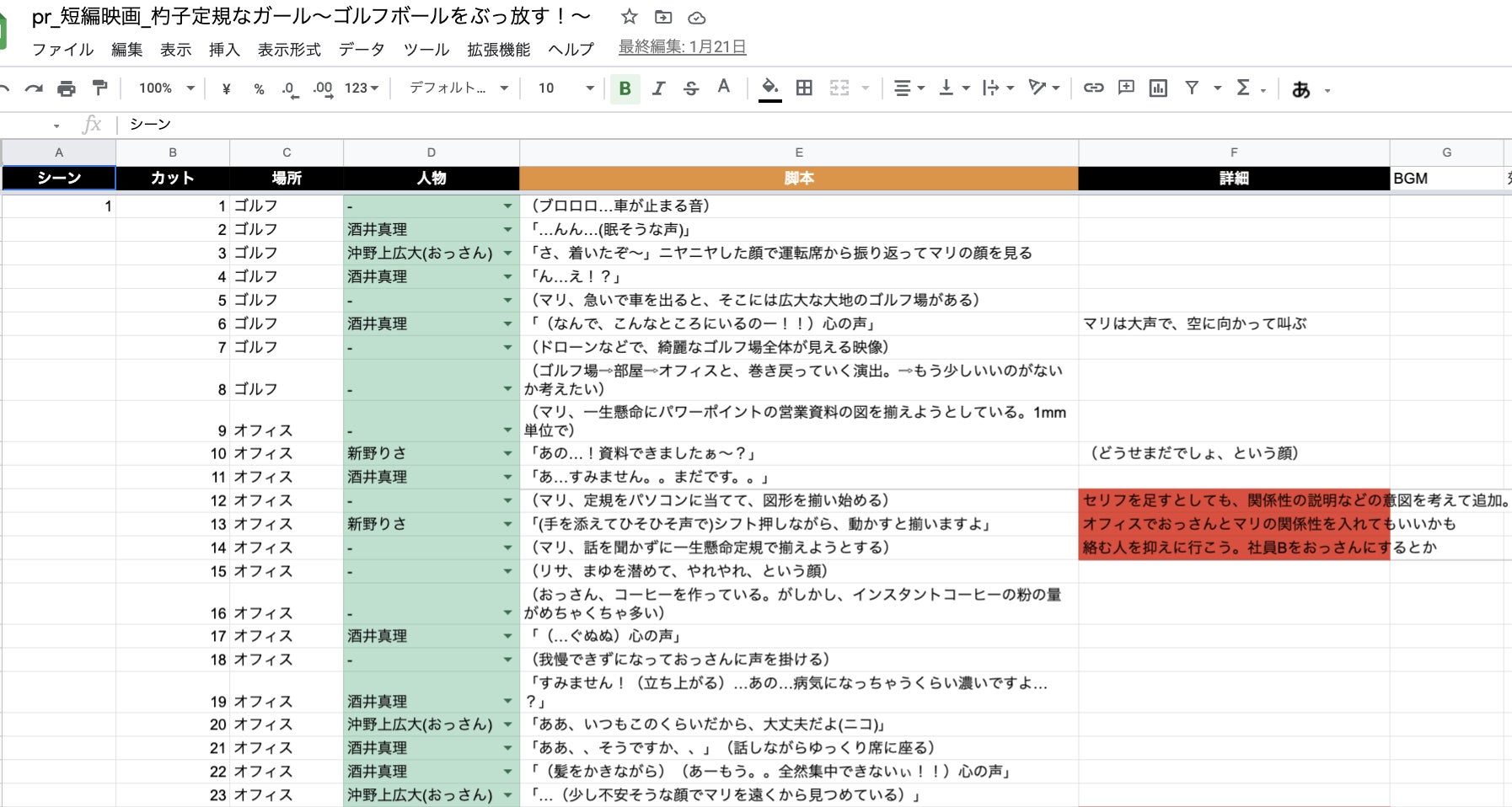This screenshot has width=1512, height=807.
Task: Click the 最終編集: 1月21日 link
Action: (x=682, y=47)
